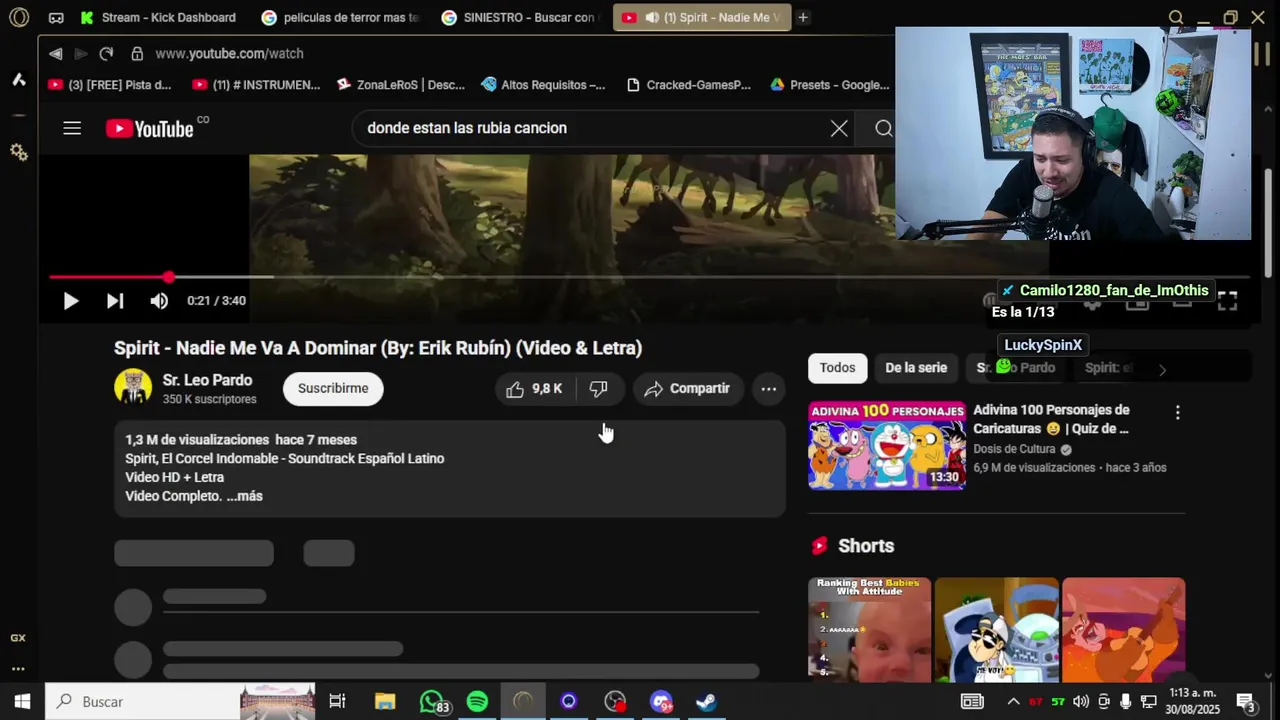Open the ZonaLeRoS bookmark
Image resolution: width=1280 pixels, height=720 pixels.
pyautogui.click(x=401, y=85)
